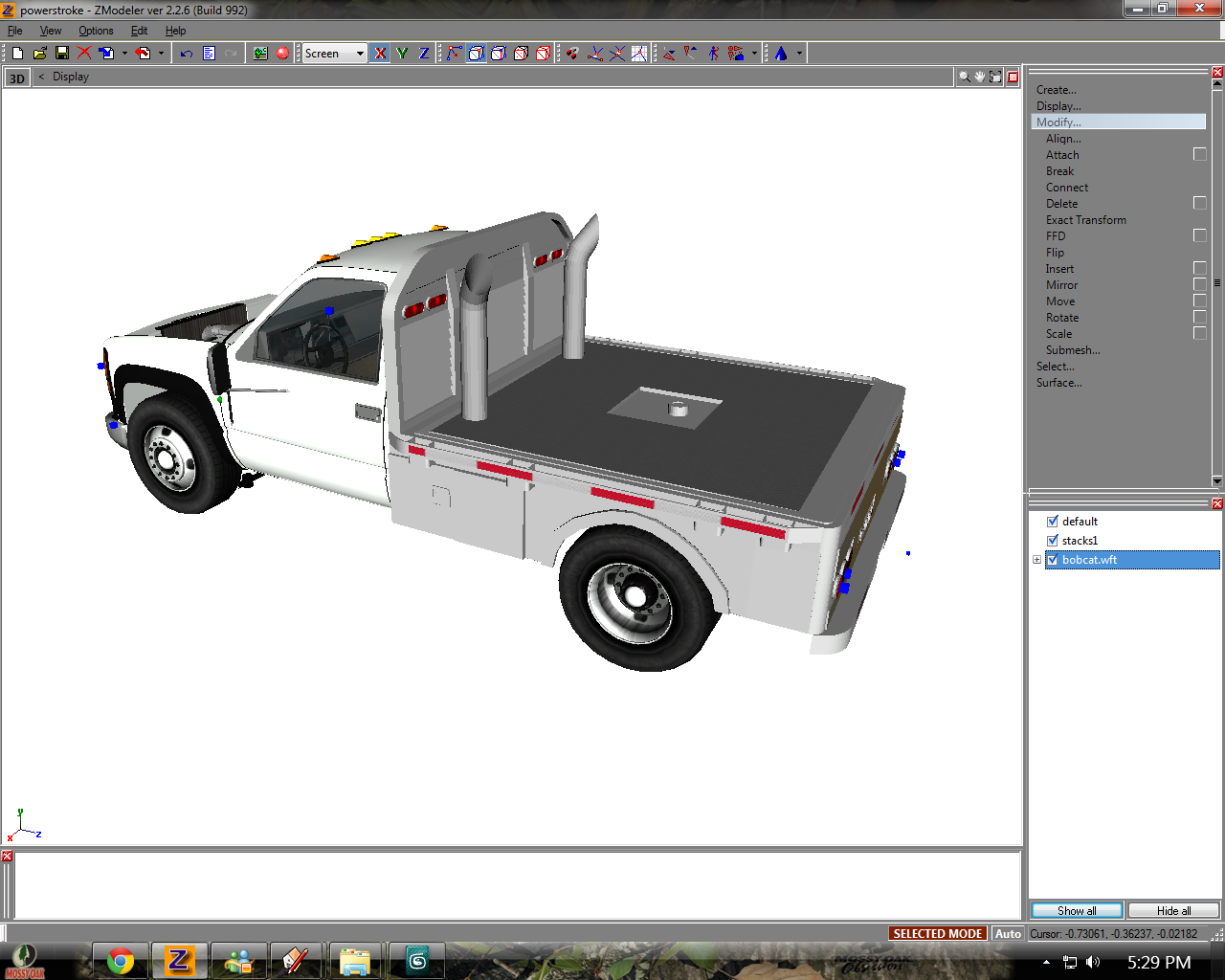This screenshot has height=980, width=1225.
Task: Toggle the Z axis constraint button
Action: [x=424, y=54]
